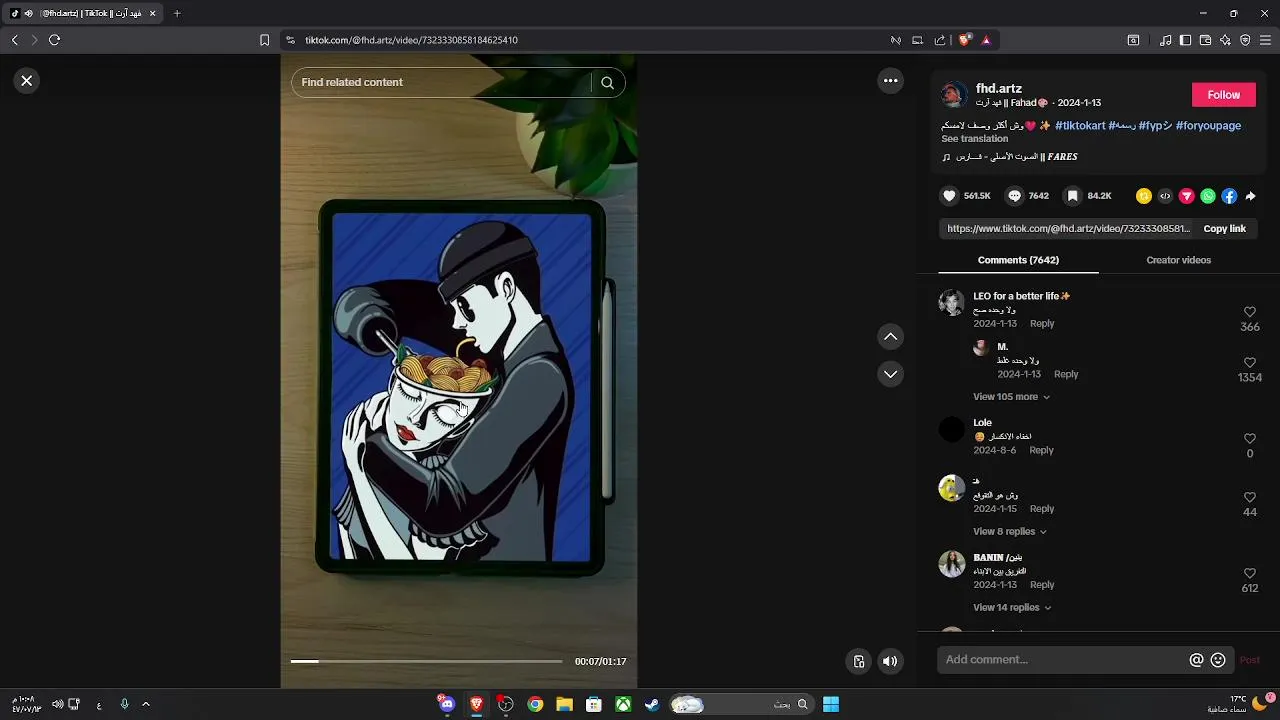Image resolution: width=1280 pixels, height=720 pixels.
Task: Click the auto-scroll icon beside volume
Action: point(858,661)
